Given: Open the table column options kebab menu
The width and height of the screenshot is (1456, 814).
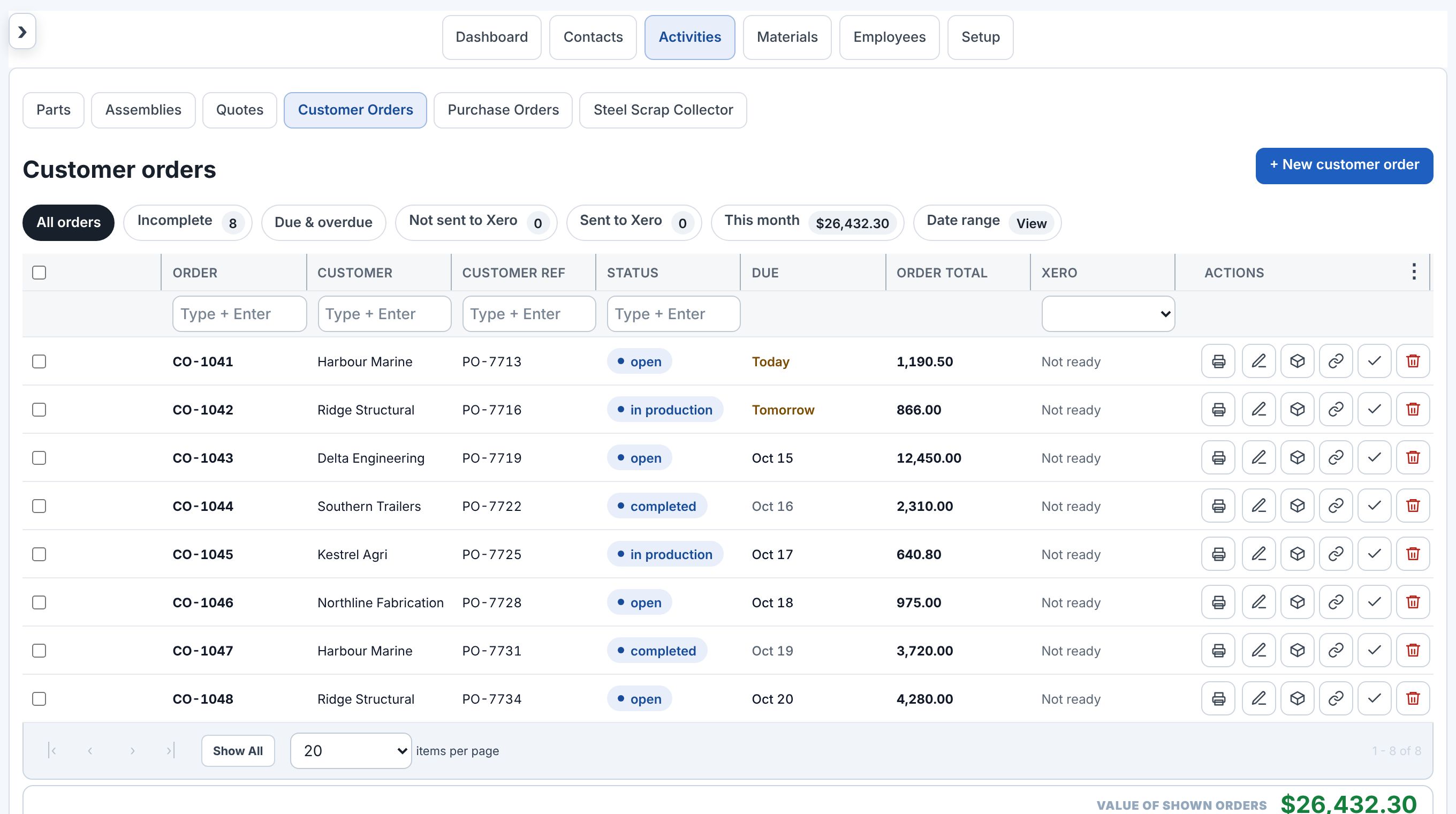Looking at the screenshot, I should click(1414, 272).
